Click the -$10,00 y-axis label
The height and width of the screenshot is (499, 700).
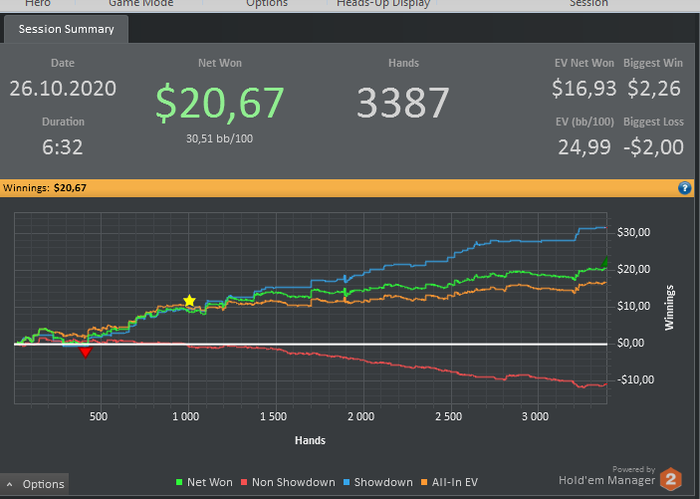[635, 380]
